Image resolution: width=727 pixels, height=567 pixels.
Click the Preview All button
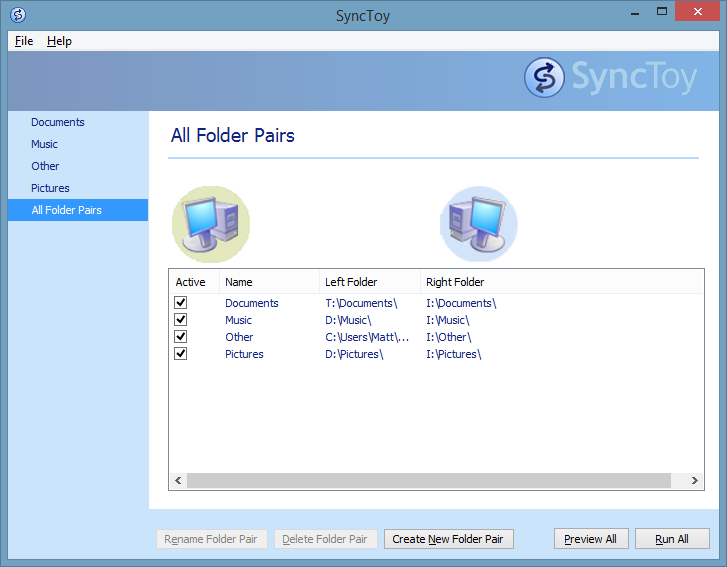591,539
